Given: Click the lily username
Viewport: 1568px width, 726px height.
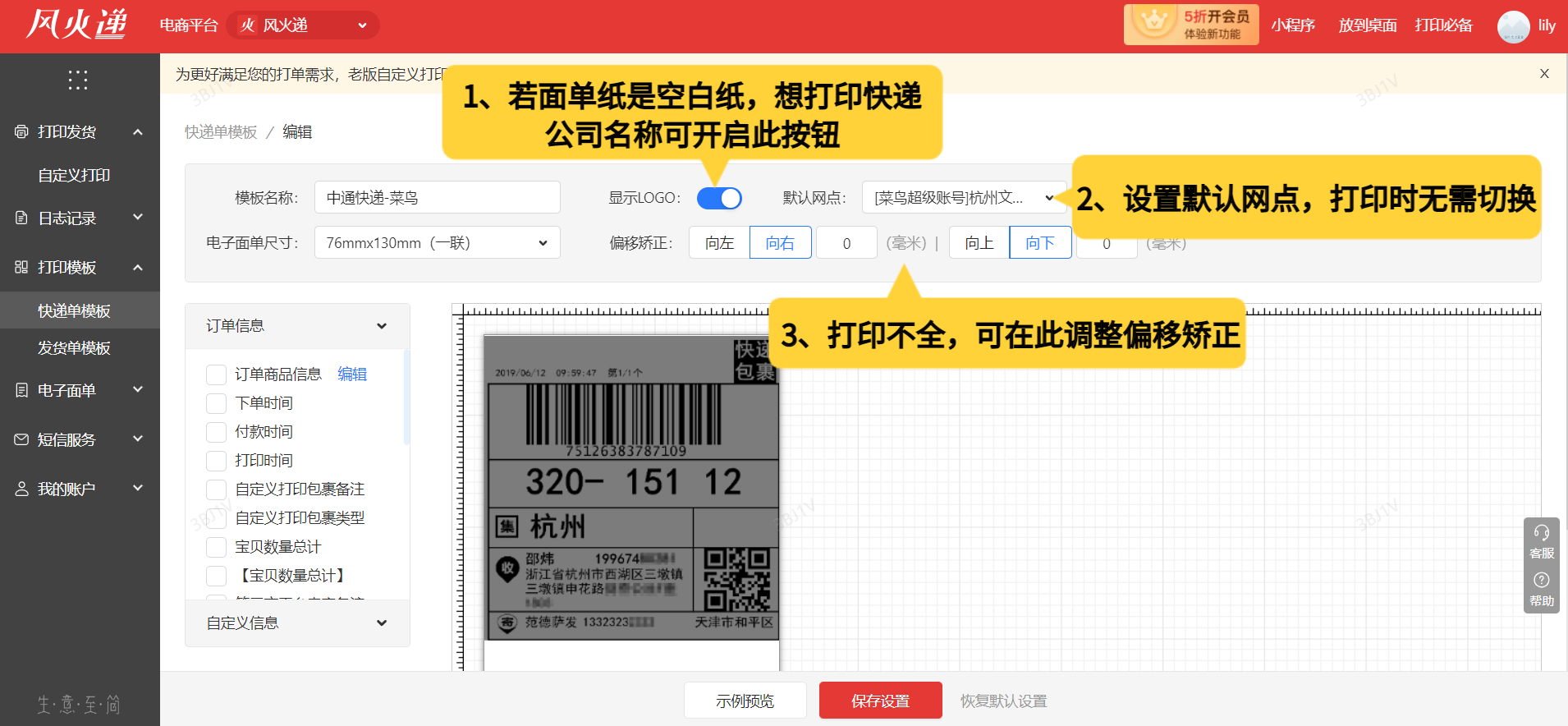Looking at the screenshot, I should click(1547, 25).
